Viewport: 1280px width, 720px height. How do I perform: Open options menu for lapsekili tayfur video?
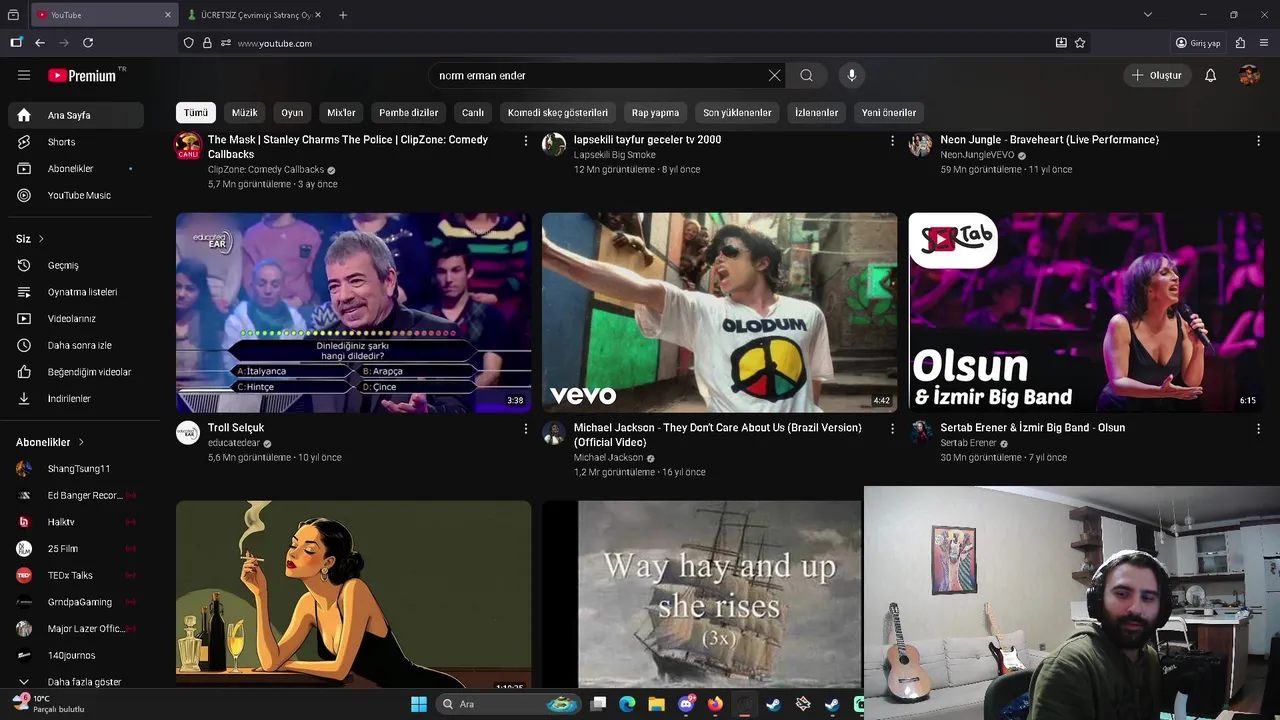click(892, 141)
